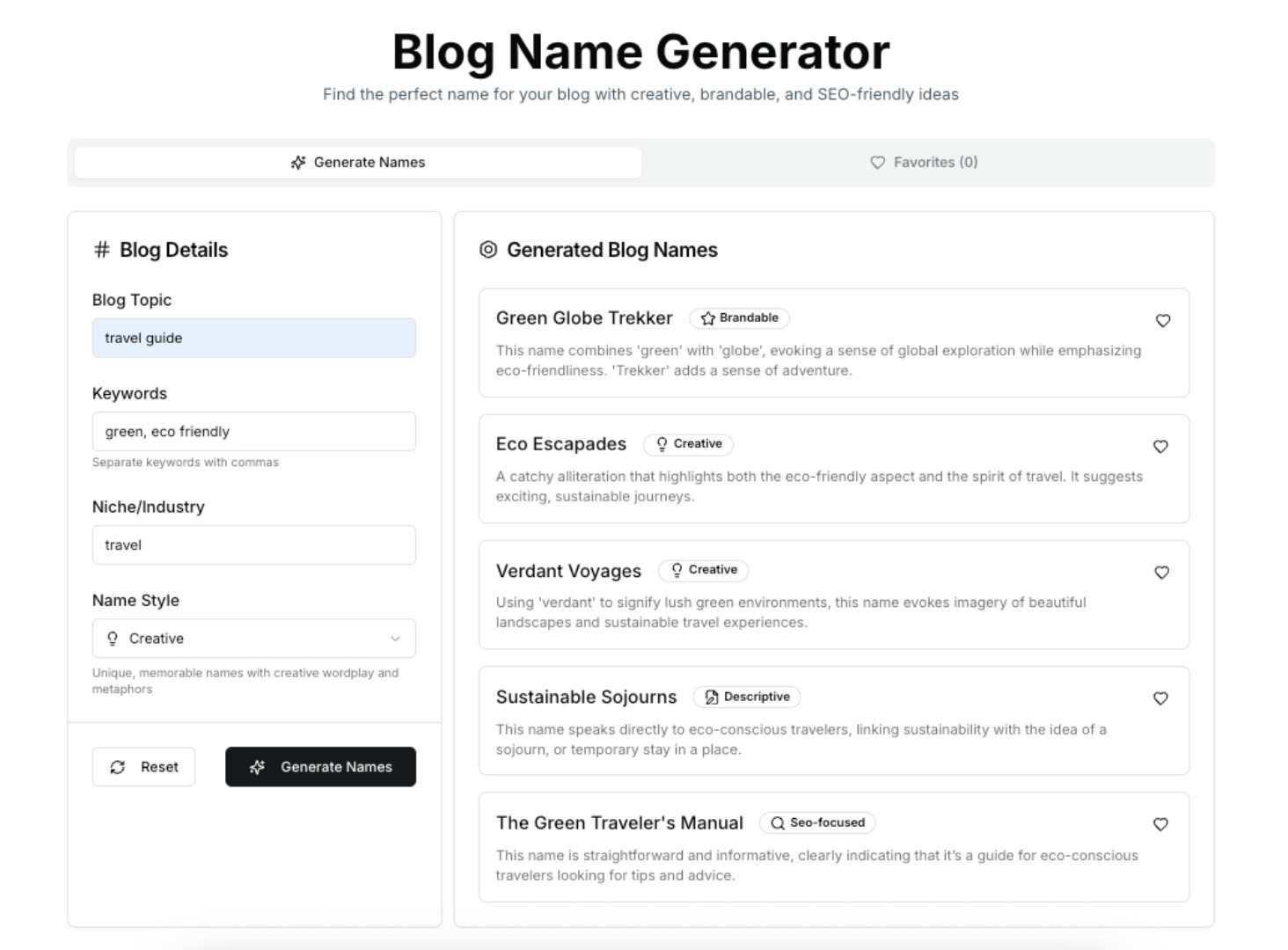
Task: Click heart icon for Sustainable Sojourns
Action: coord(1160,698)
